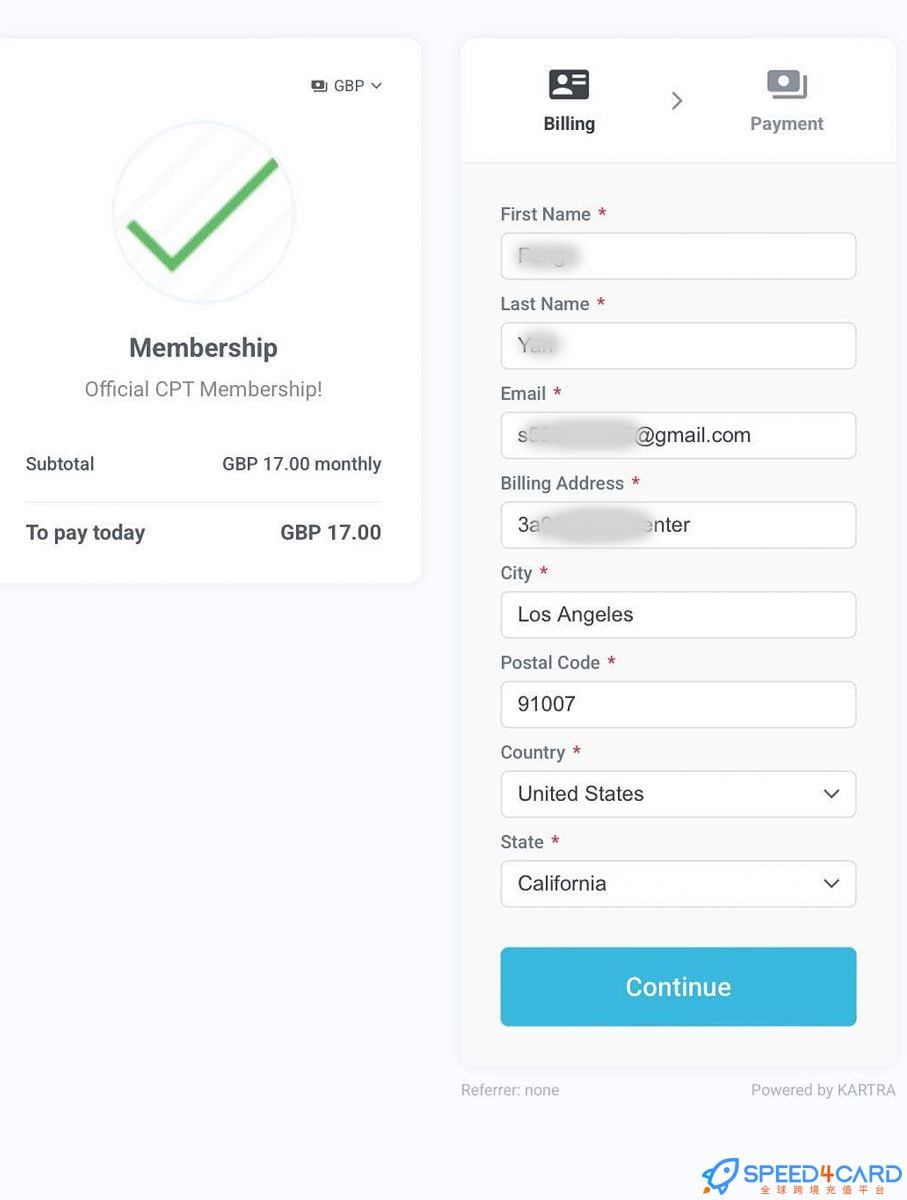Switch to the Payment step tab
907x1200 pixels.
click(787, 123)
